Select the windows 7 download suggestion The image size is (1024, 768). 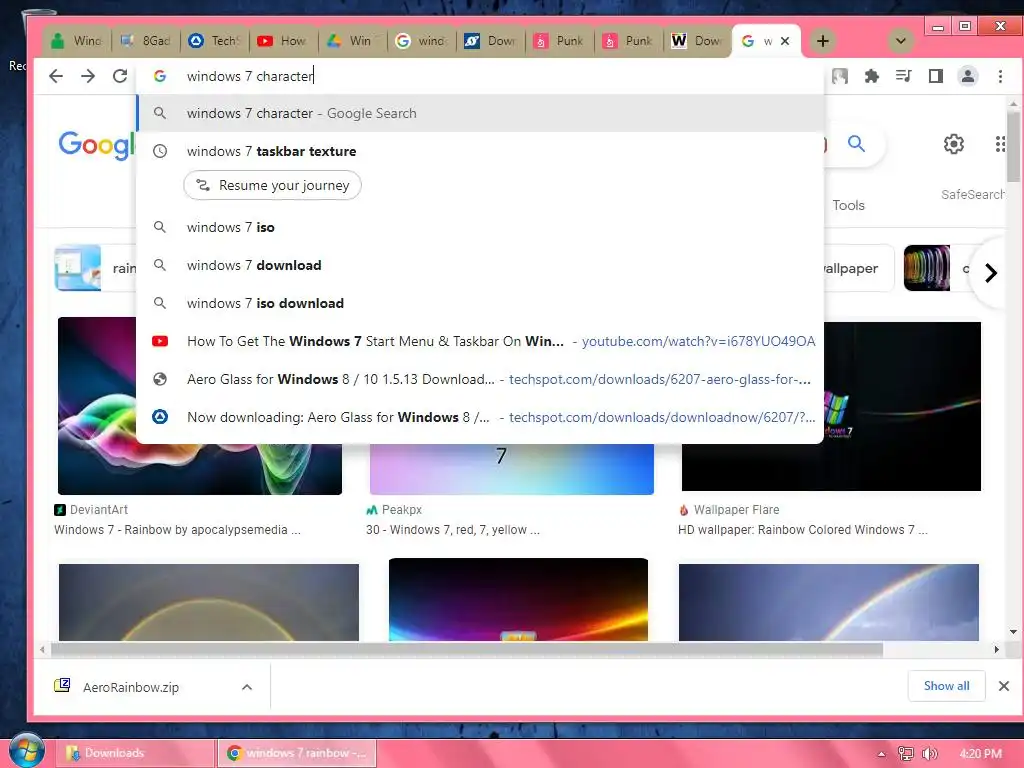click(480, 265)
